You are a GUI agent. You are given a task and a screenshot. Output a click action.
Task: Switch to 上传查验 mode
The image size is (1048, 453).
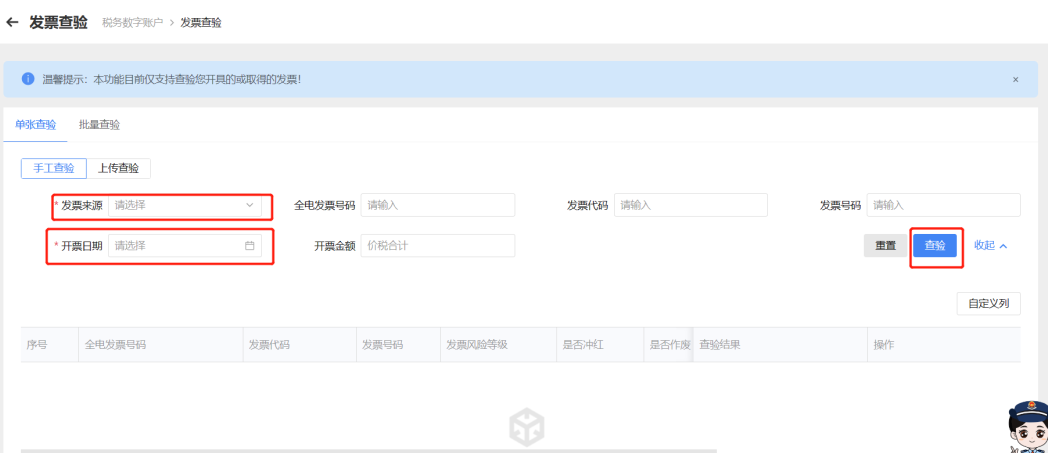point(118,168)
